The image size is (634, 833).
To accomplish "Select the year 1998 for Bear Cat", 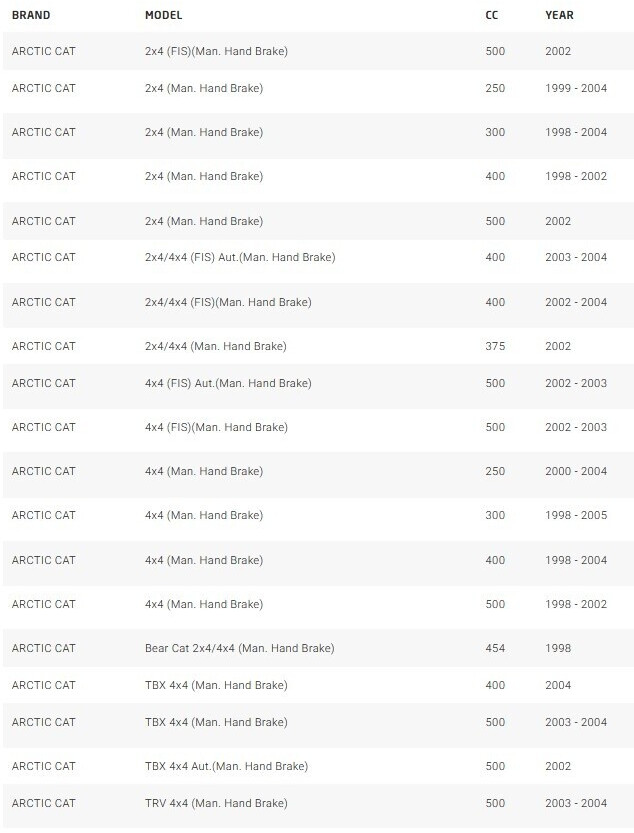I will [558, 648].
